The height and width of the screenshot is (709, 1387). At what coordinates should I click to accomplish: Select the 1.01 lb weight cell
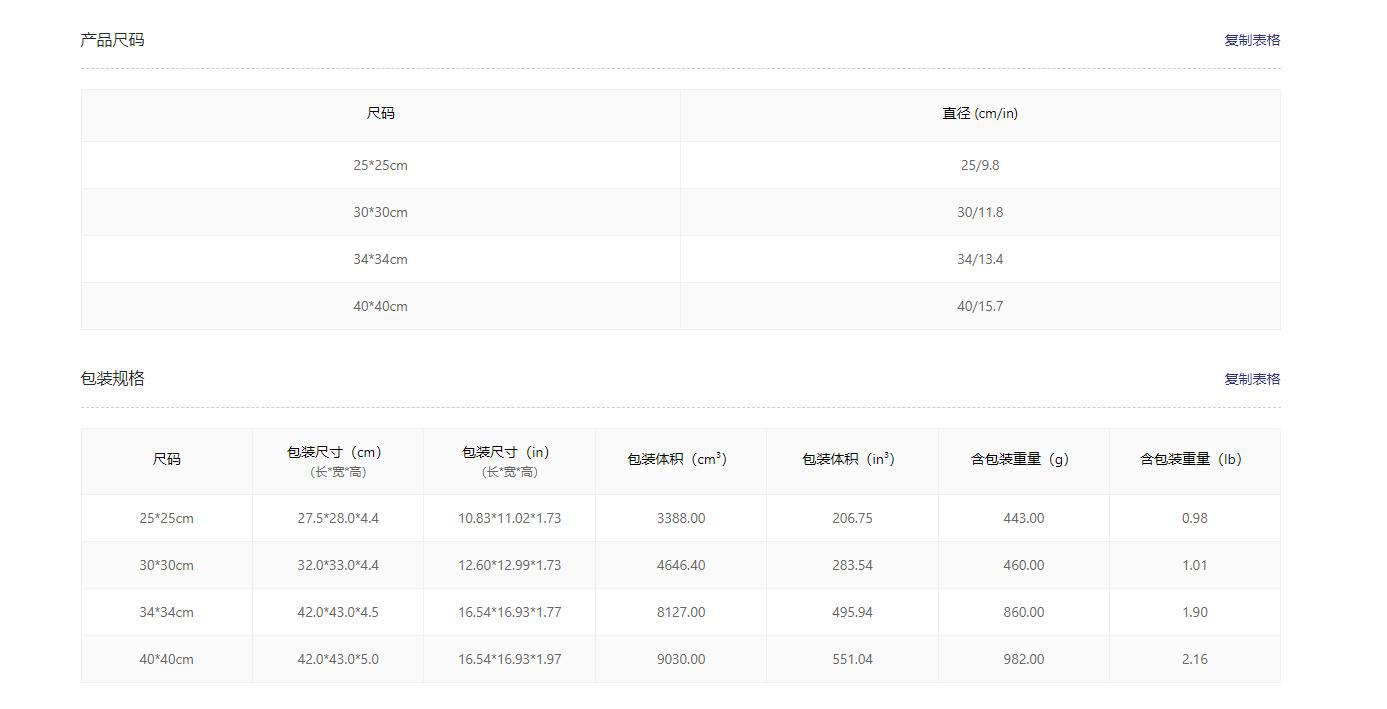tap(1194, 565)
